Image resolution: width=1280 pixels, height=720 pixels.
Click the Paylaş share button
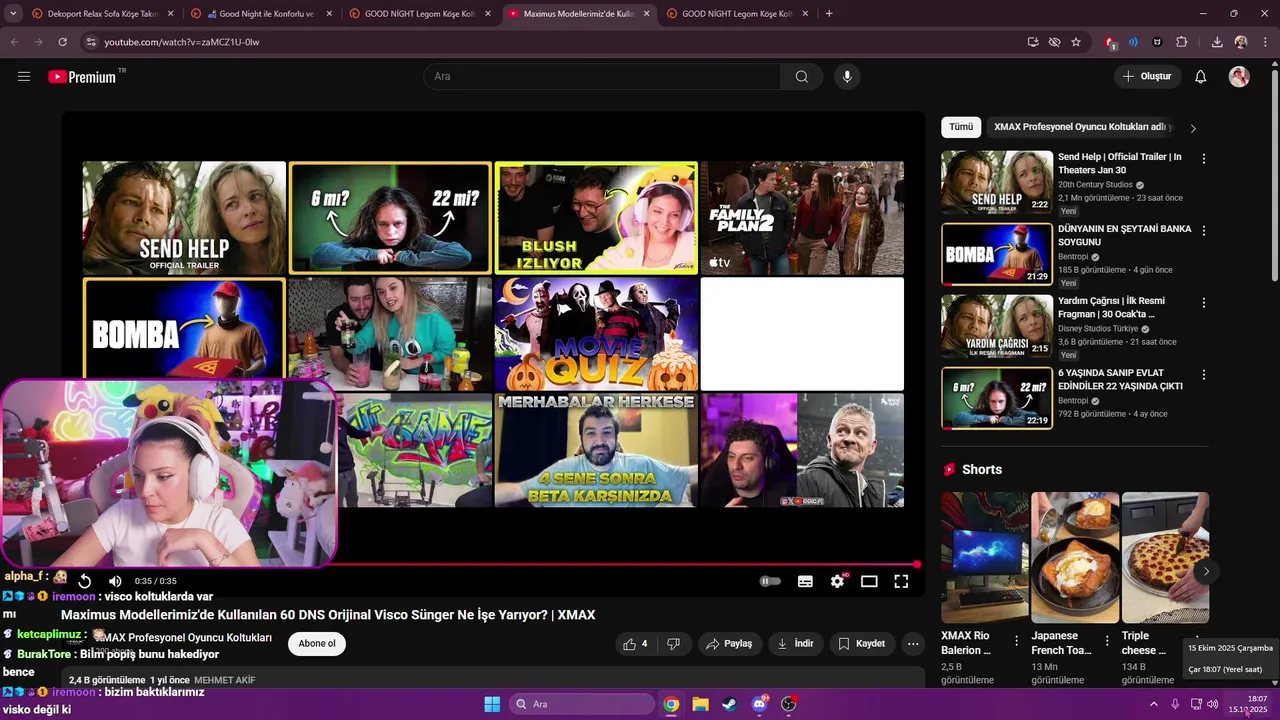point(729,644)
